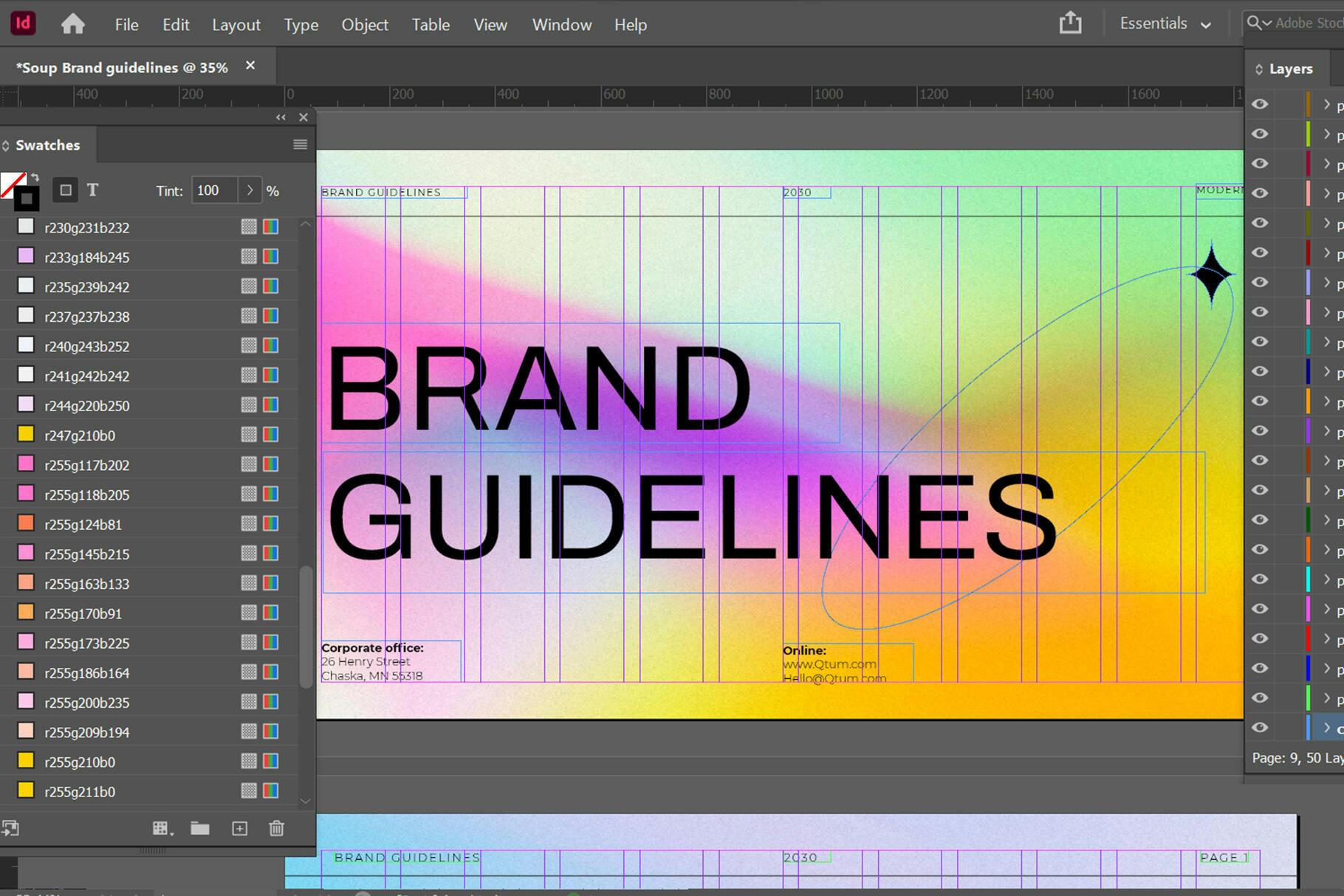Open the Swatches panel hamburger menu

click(300, 145)
